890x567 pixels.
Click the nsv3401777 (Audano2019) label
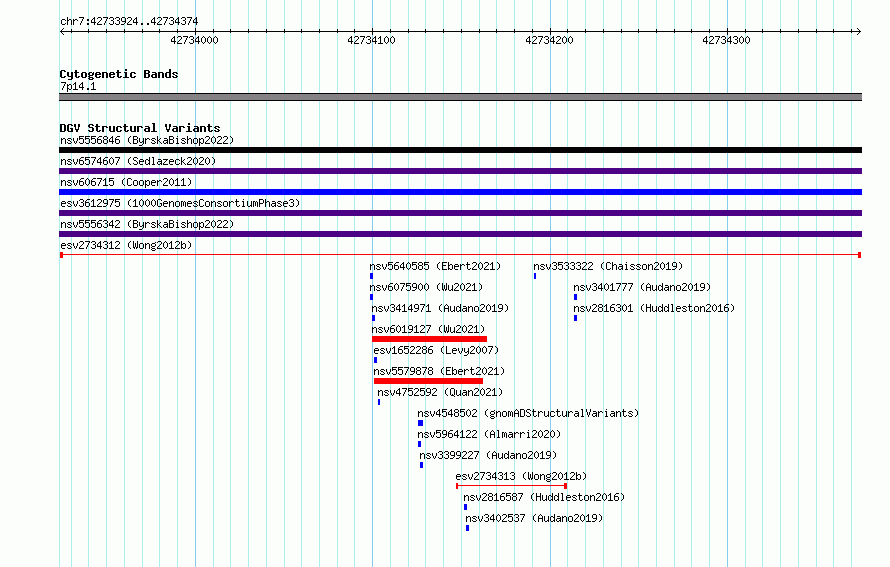643,287
